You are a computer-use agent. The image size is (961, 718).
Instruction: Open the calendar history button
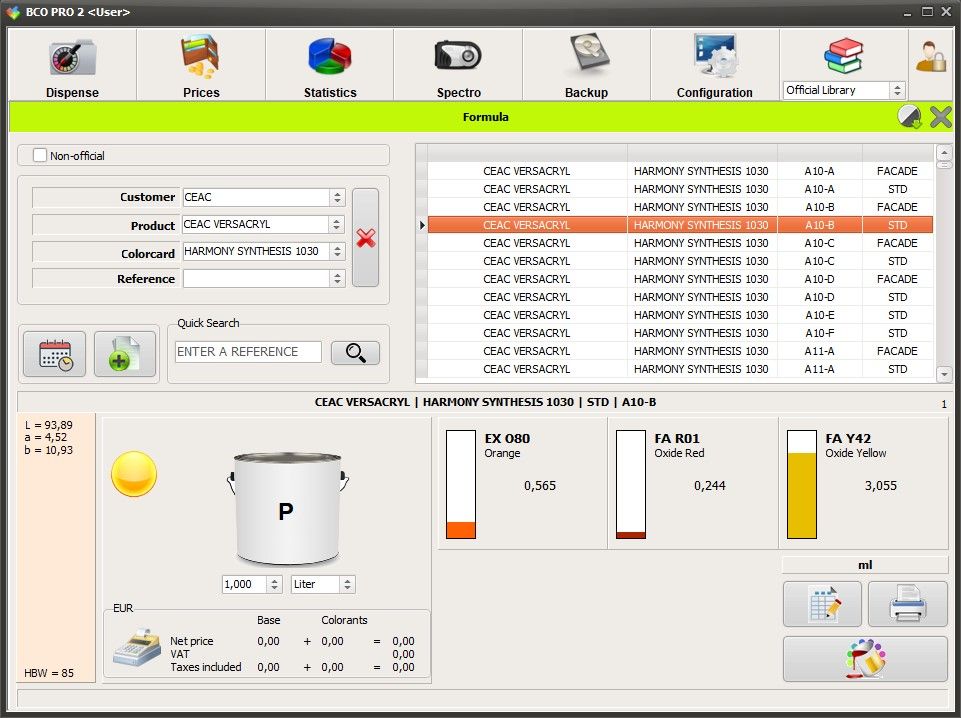pyautogui.click(x=55, y=354)
